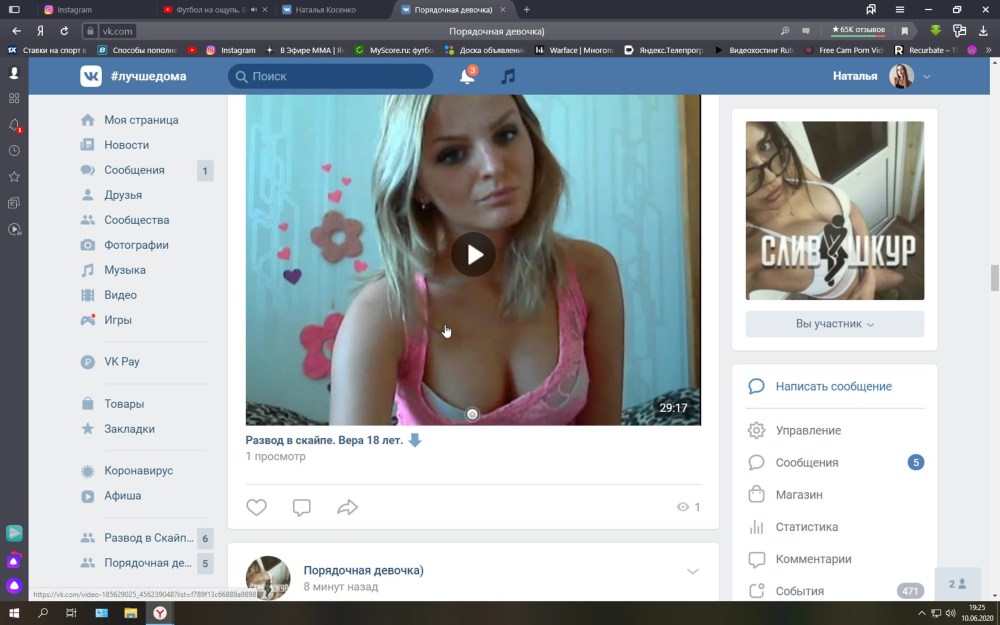Switch to the Наталья Косенко tab
Screen dimensions: 1000x625
pos(325,10)
